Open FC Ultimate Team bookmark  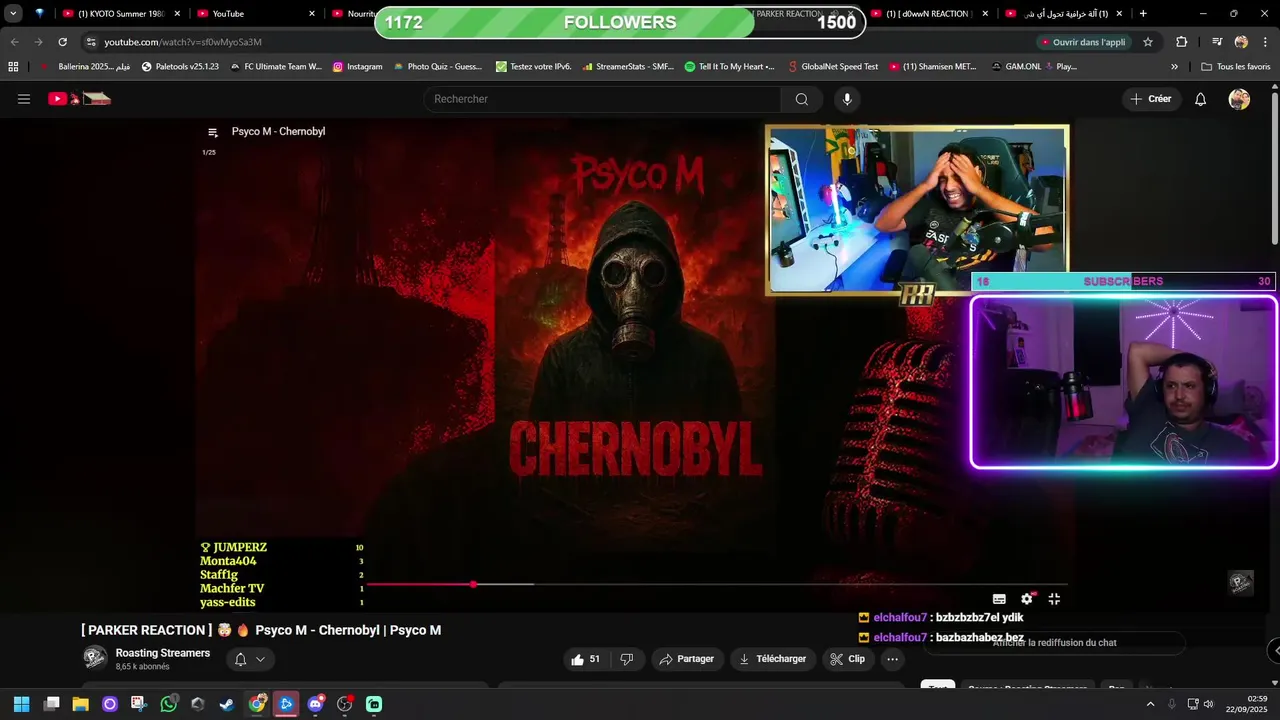[276, 67]
